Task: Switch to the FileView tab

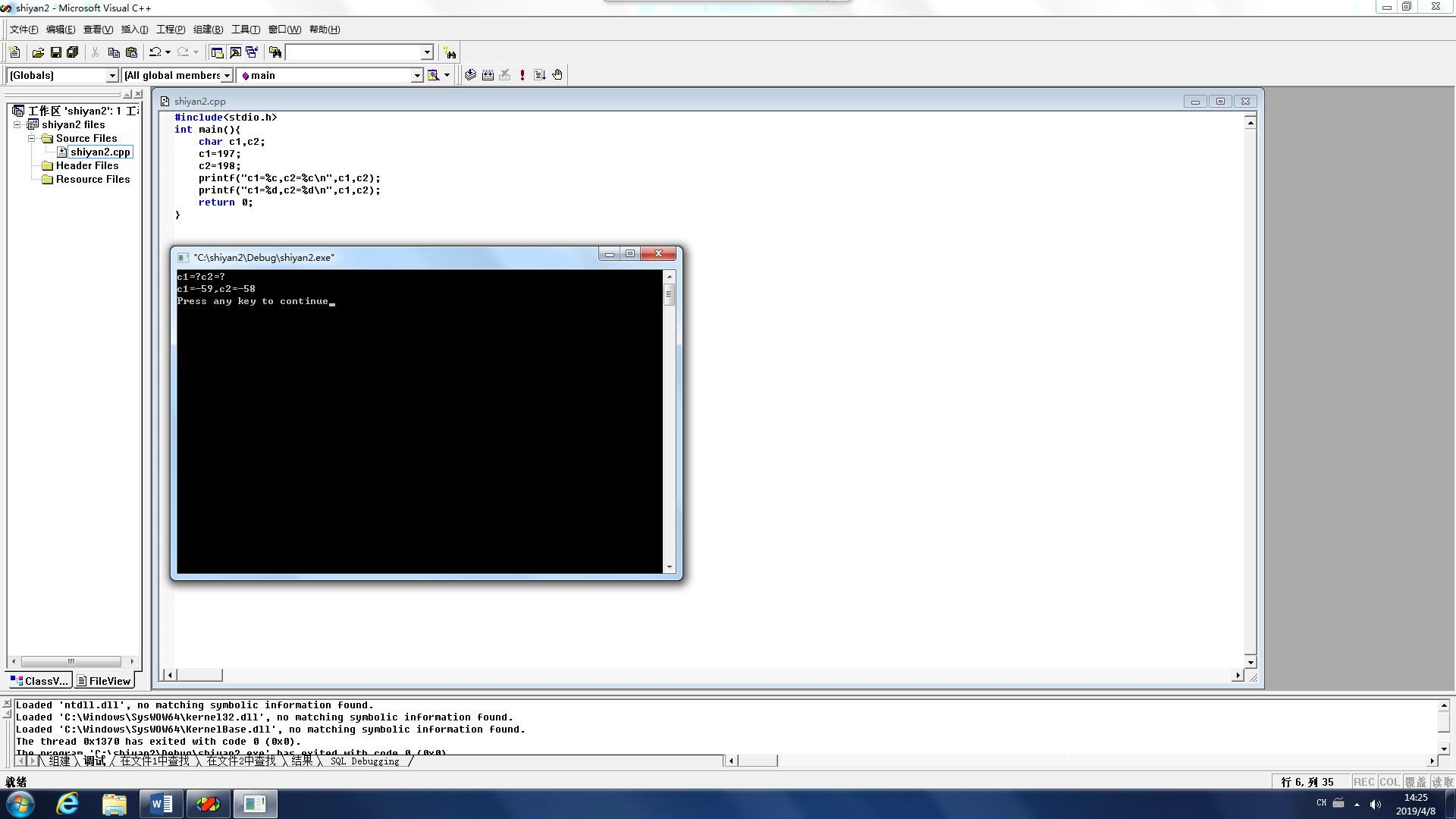Action: [x=104, y=681]
